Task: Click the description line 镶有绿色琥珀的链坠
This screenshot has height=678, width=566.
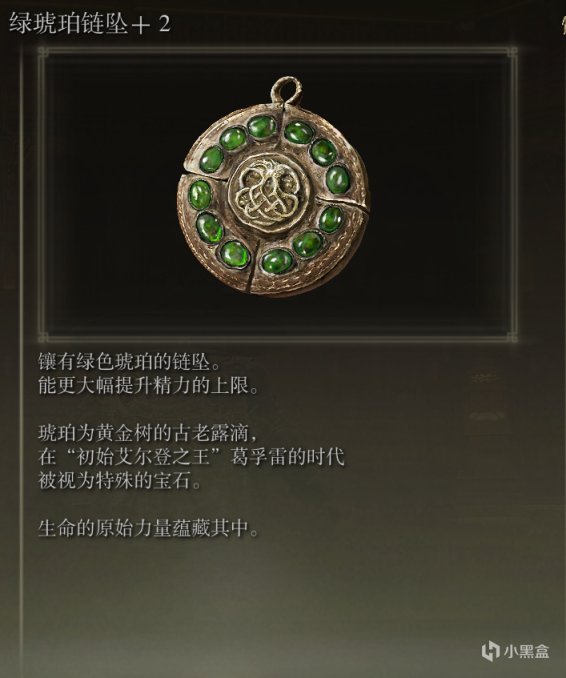Action: click(x=130, y=362)
